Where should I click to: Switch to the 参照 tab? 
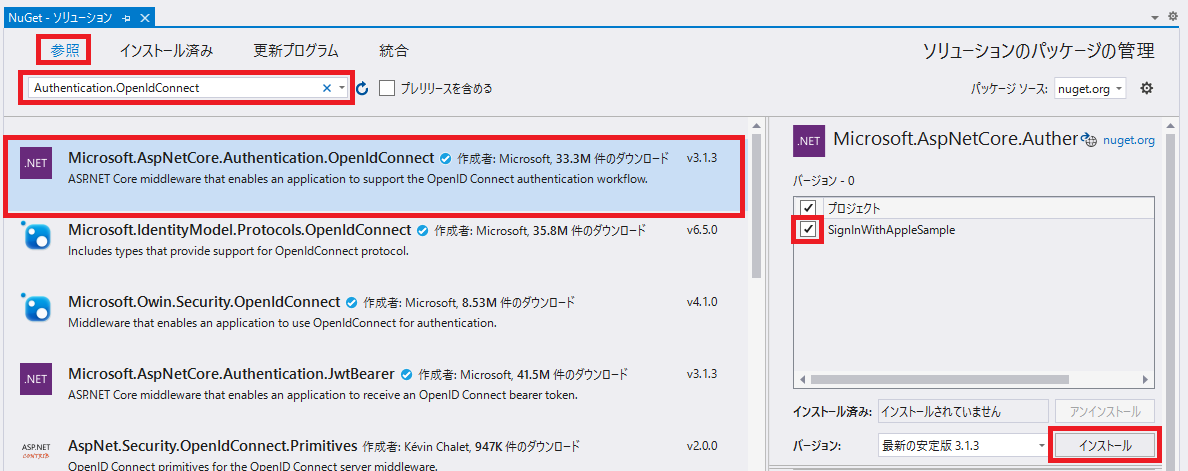(x=65, y=51)
